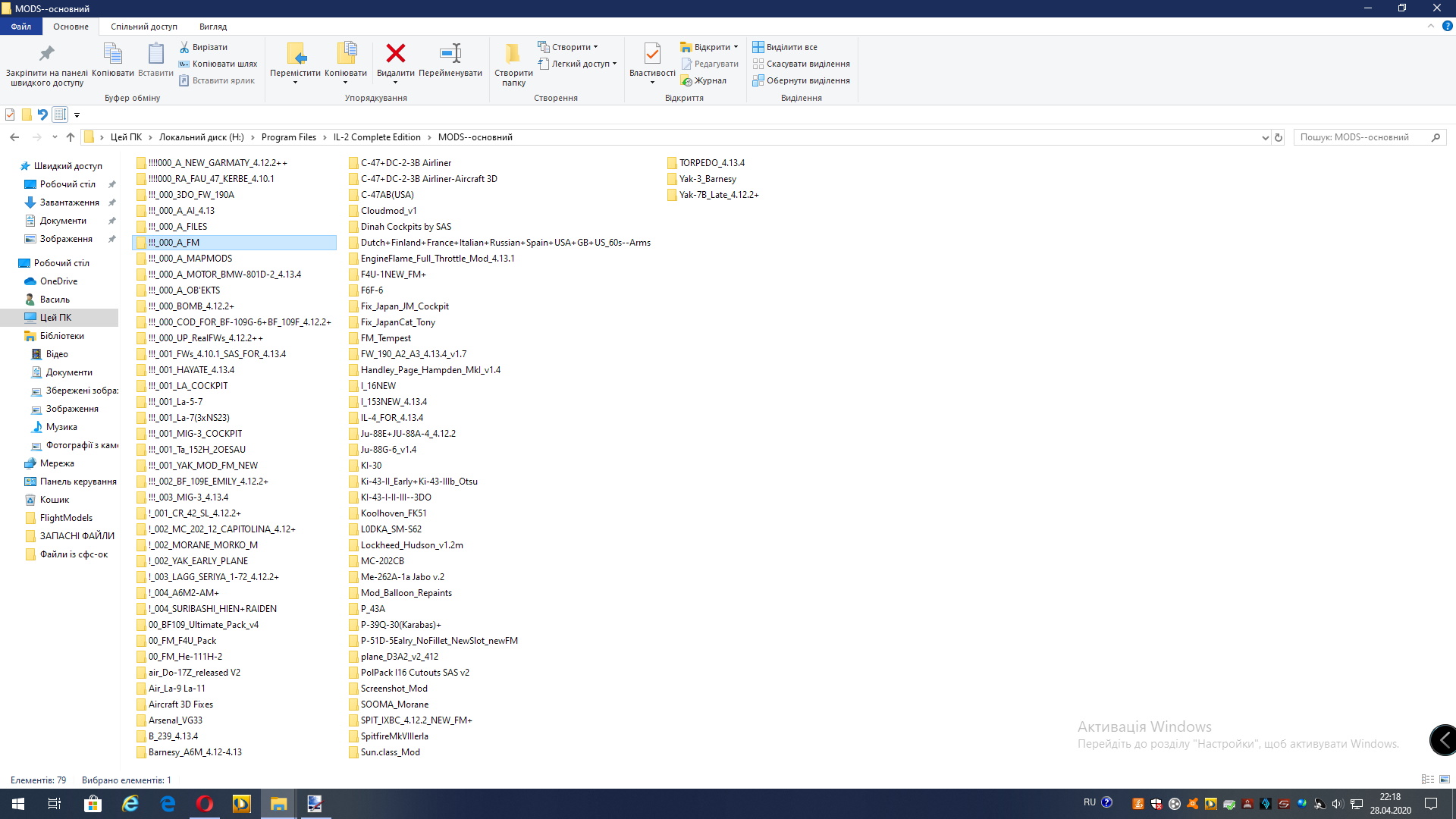Switch to the Вигляд tab

point(213,26)
